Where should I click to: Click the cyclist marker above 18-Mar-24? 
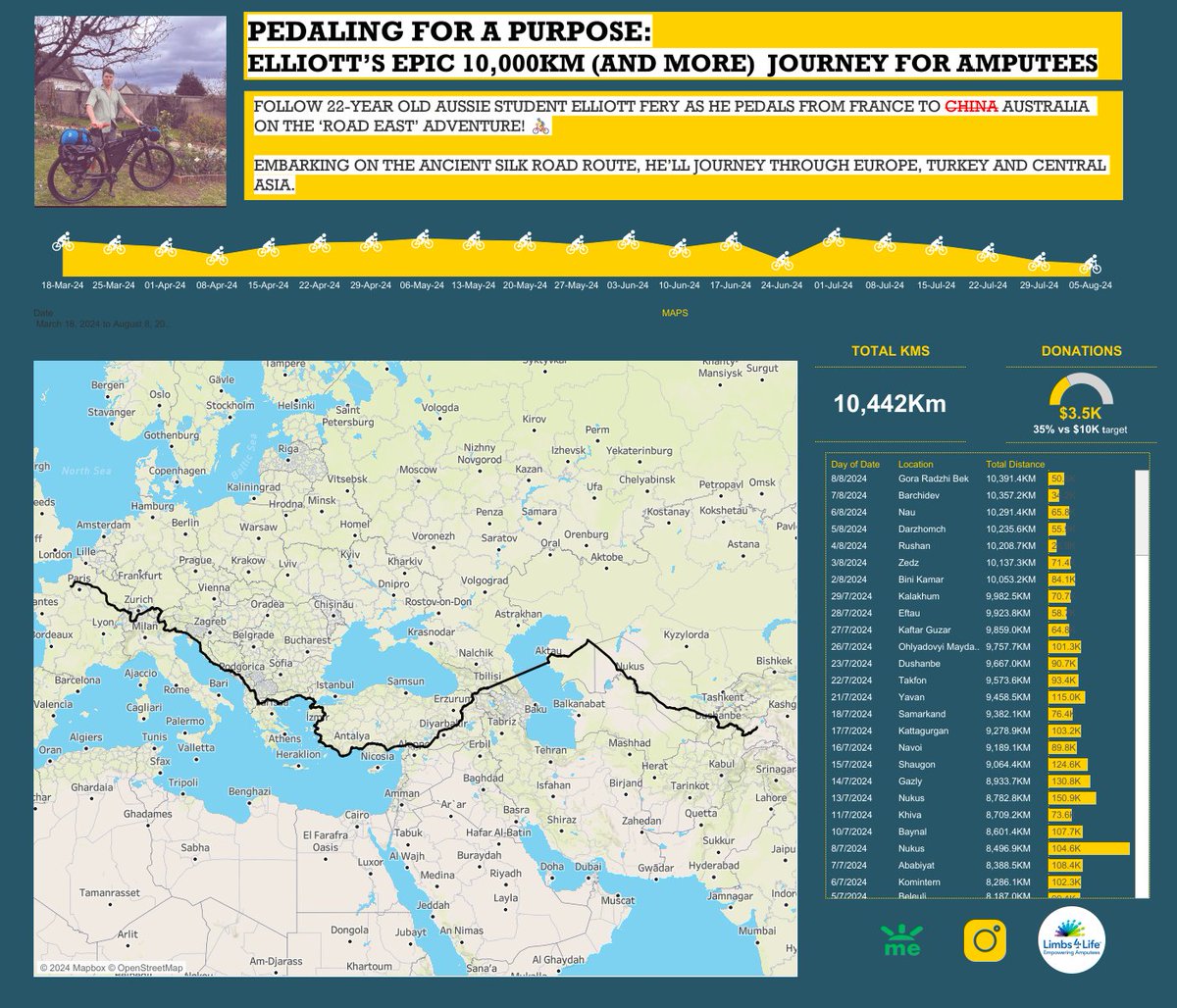coord(62,240)
